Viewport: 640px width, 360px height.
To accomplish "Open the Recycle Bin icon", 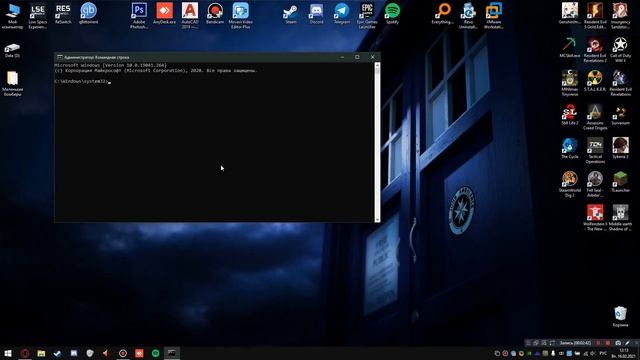I will click(620, 317).
